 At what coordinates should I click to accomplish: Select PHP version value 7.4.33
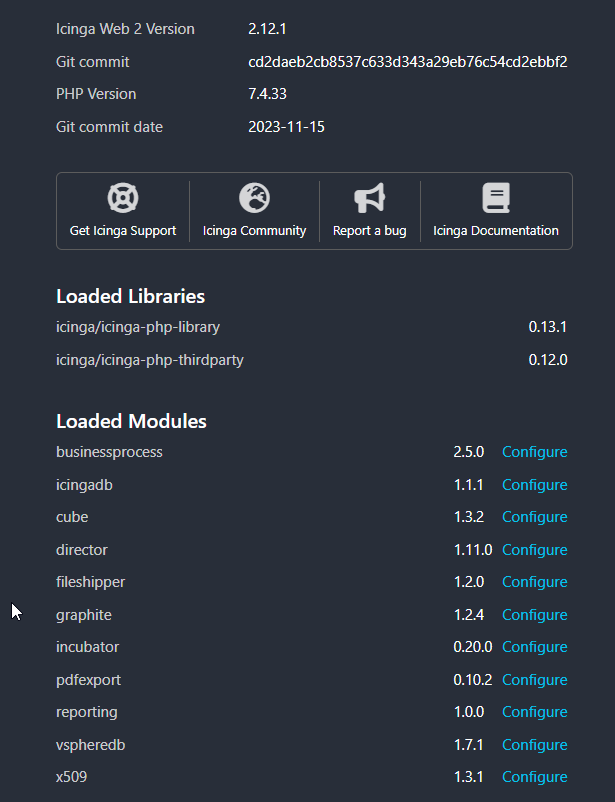(267, 94)
